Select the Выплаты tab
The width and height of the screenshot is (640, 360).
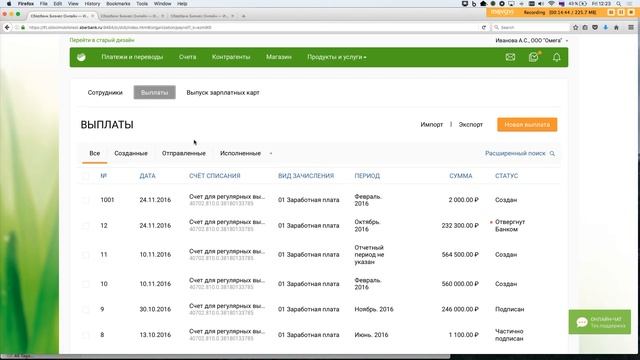click(155, 93)
